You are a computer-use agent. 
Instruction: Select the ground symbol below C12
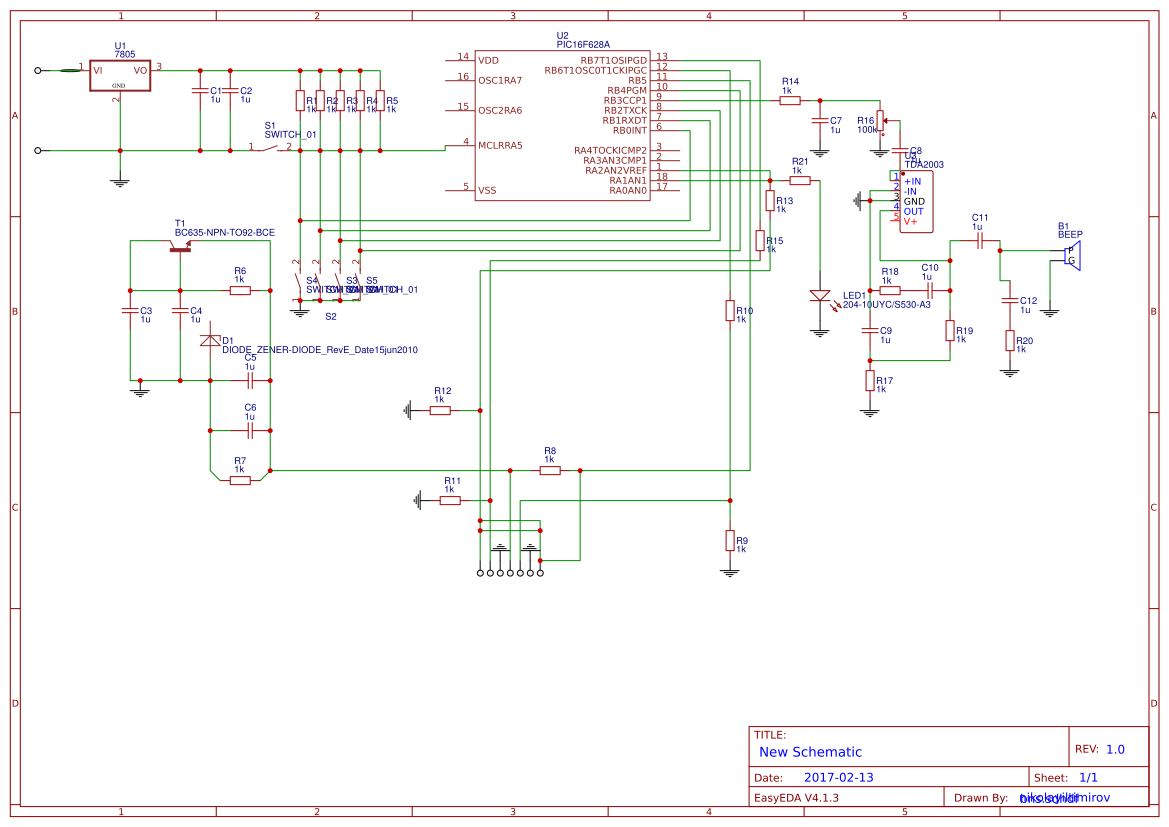[1010, 372]
